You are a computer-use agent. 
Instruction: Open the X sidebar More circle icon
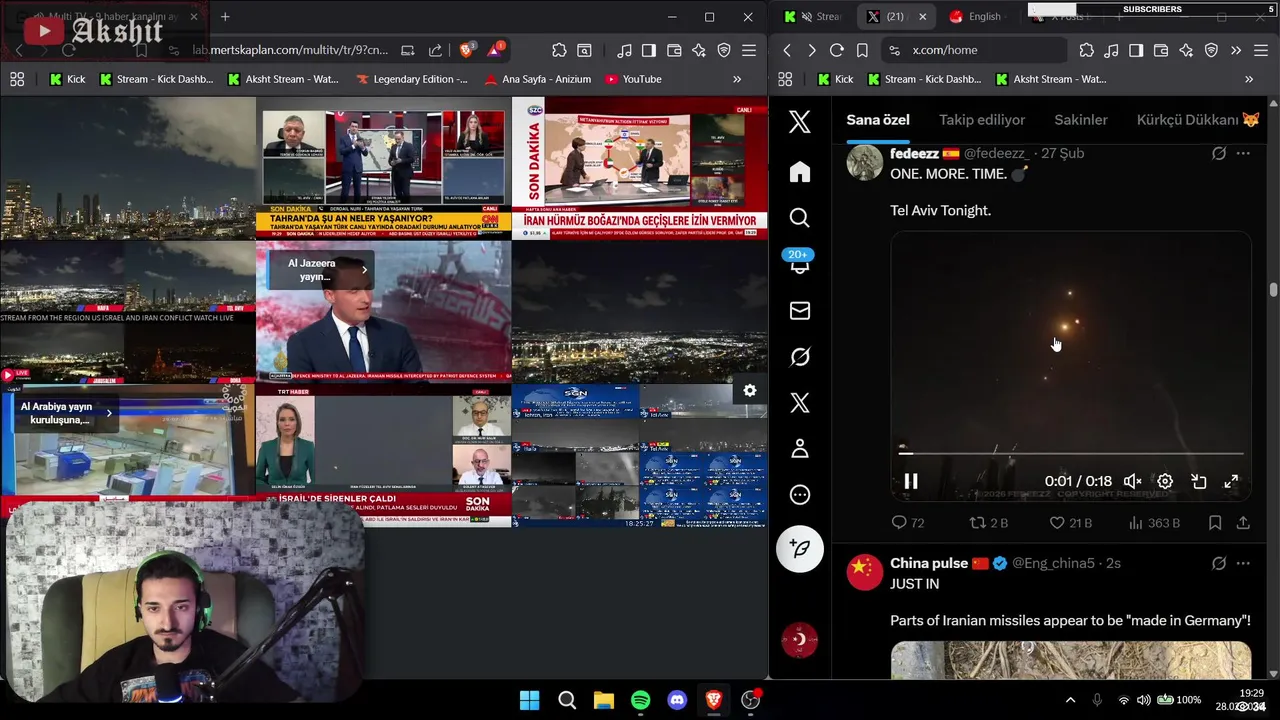coord(800,495)
